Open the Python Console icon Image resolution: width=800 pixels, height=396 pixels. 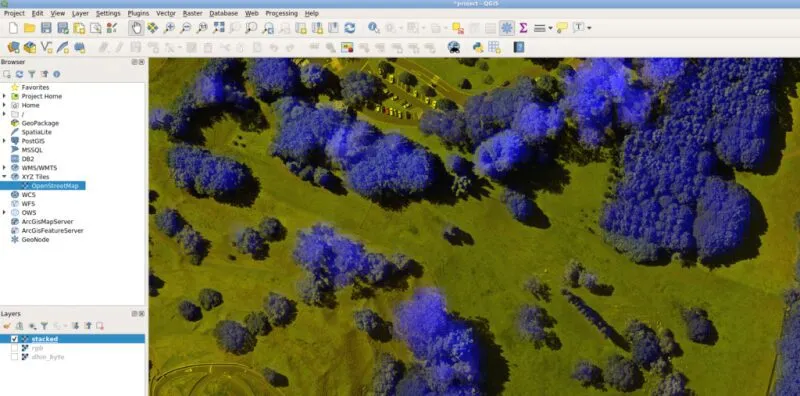point(478,47)
